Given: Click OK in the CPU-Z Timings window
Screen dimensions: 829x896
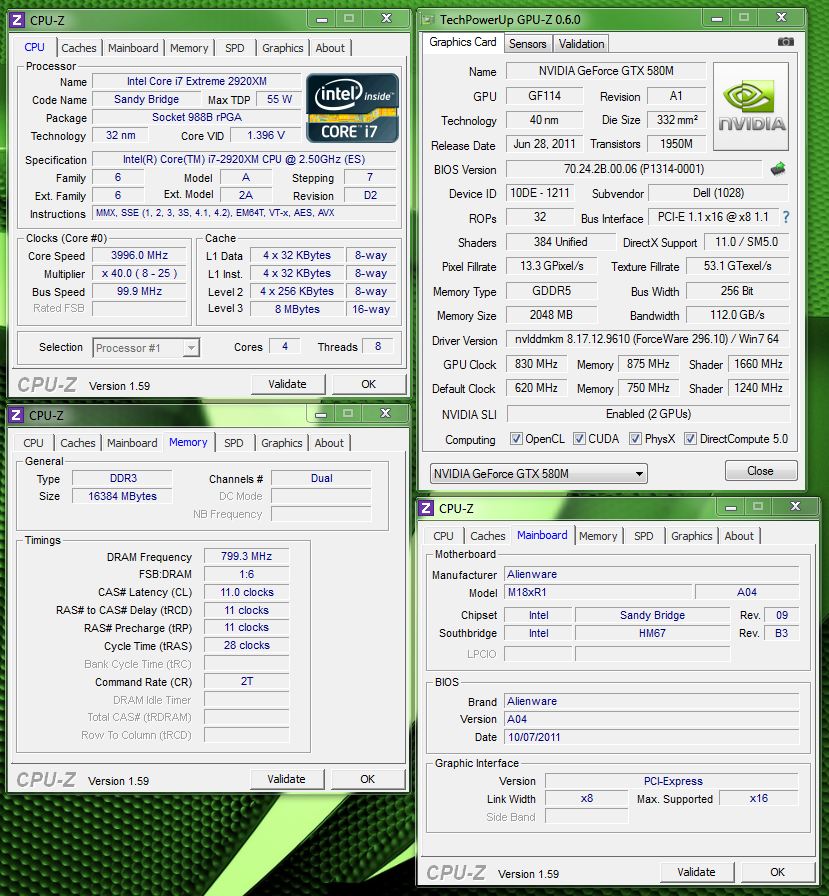Looking at the screenshot, I should click(367, 779).
